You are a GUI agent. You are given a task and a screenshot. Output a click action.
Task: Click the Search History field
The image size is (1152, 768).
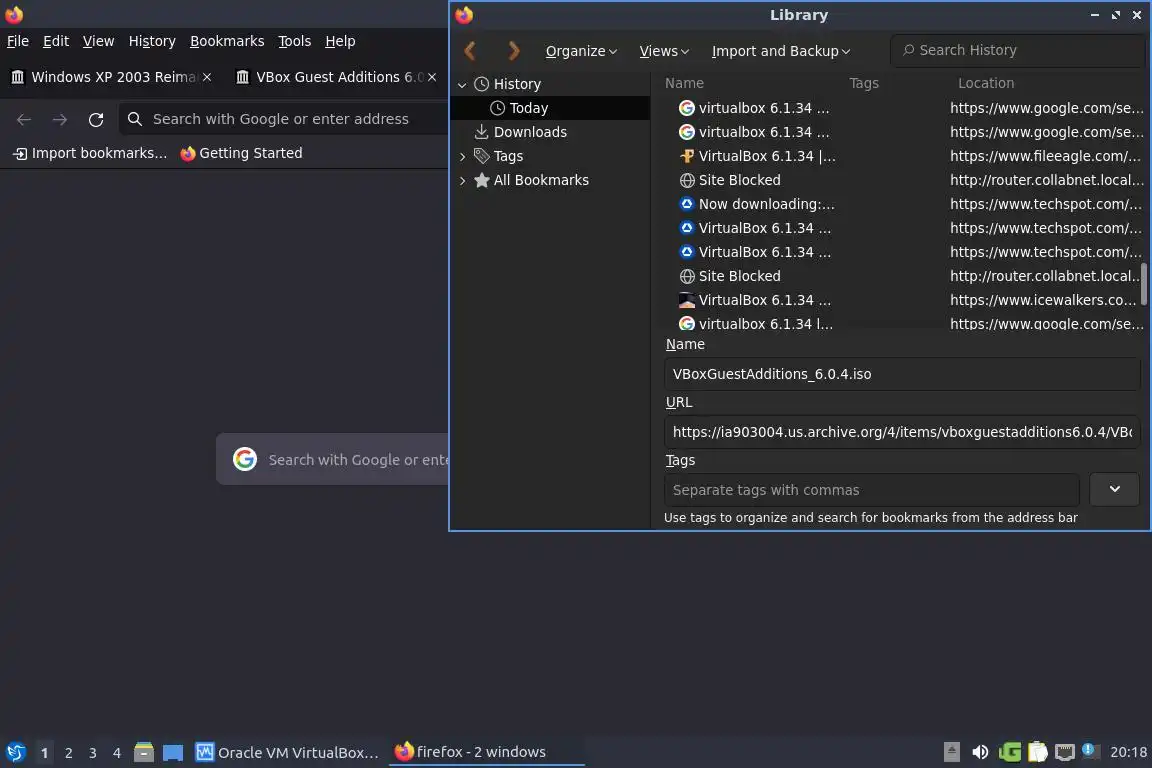click(1017, 50)
